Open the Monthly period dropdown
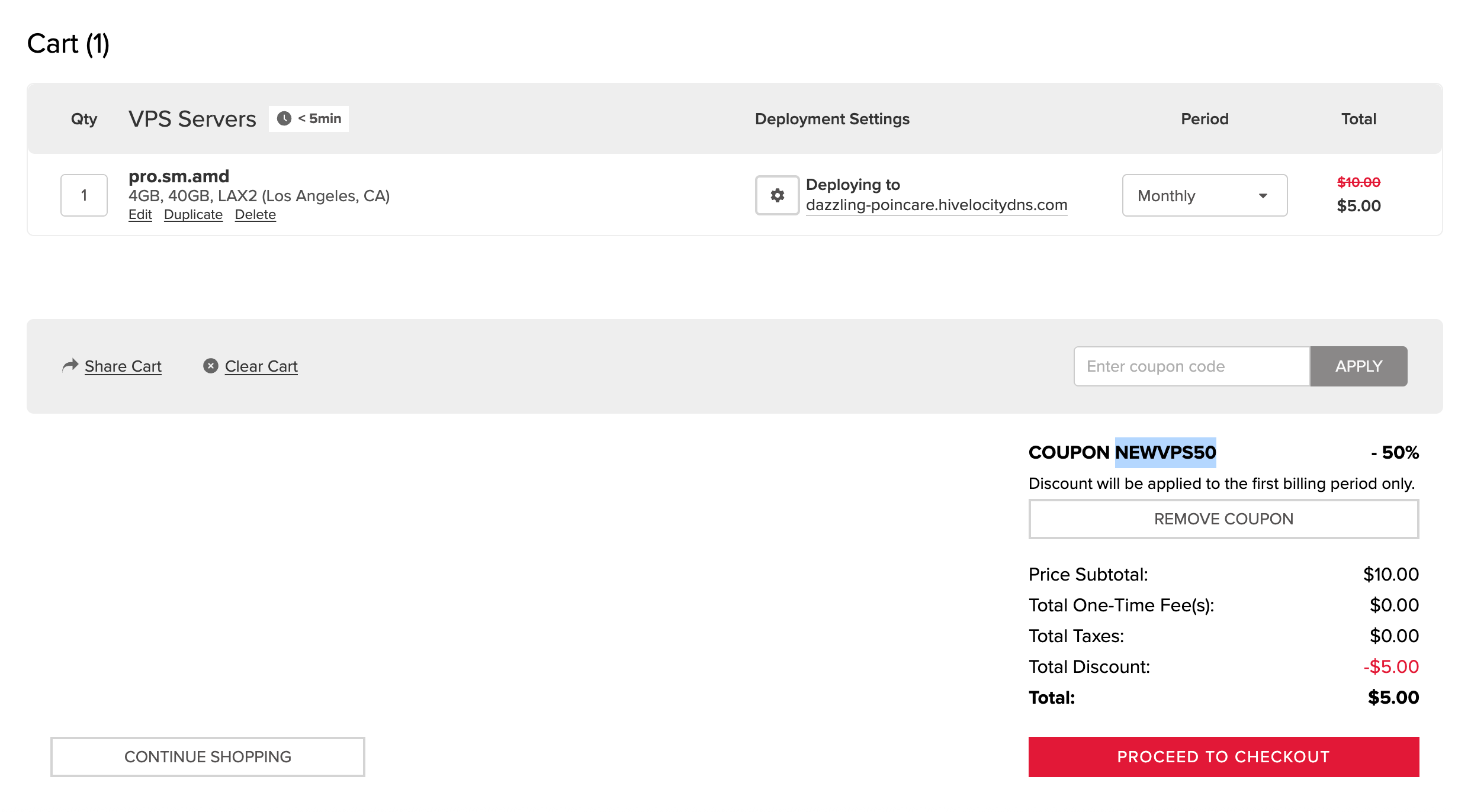This screenshot has height=812, width=1471. pos(1205,195)
